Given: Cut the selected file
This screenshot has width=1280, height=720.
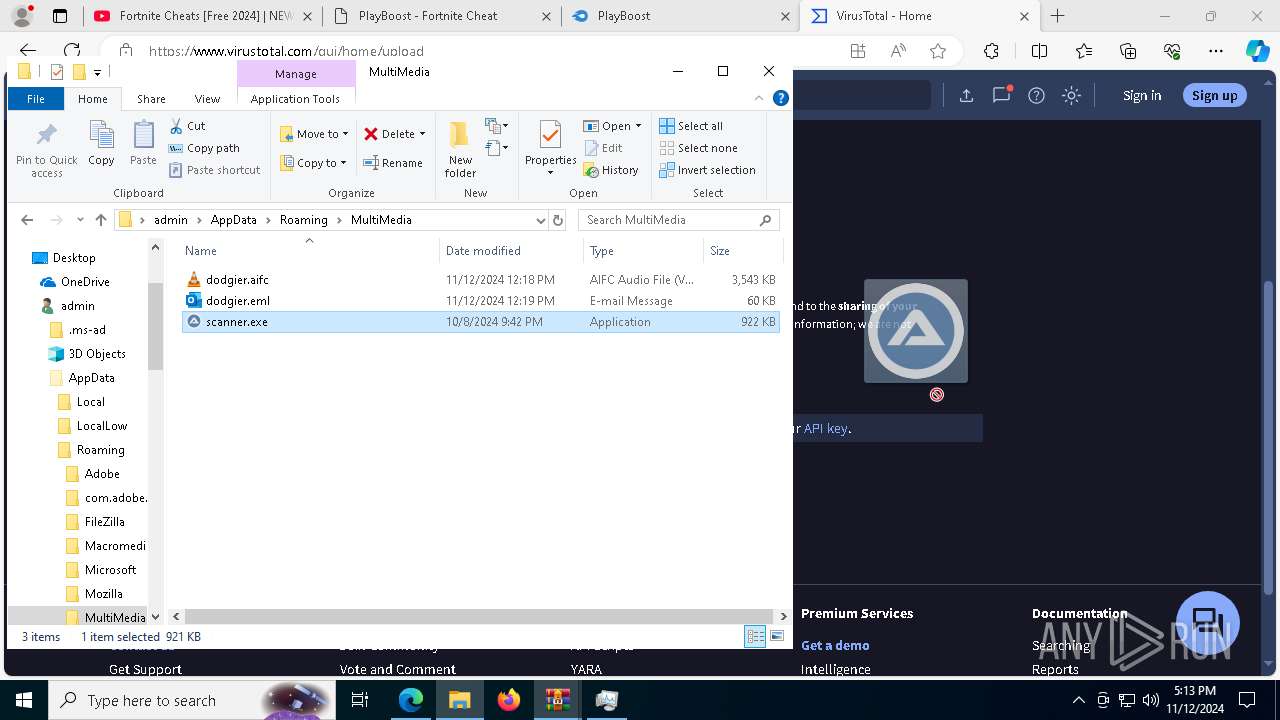Looking at the screenshot, I should click(187, 126).
